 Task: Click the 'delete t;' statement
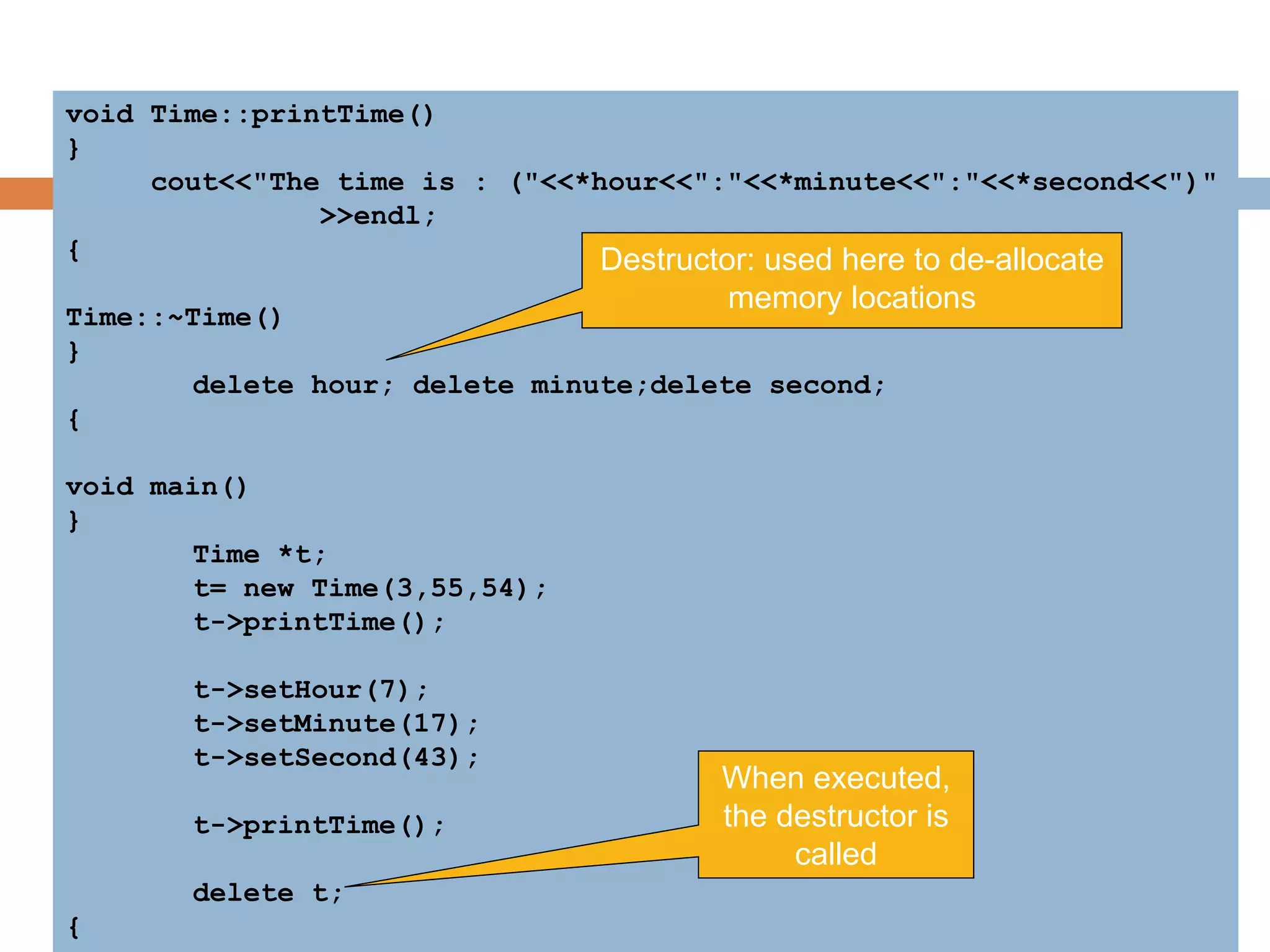pos(267,893)
